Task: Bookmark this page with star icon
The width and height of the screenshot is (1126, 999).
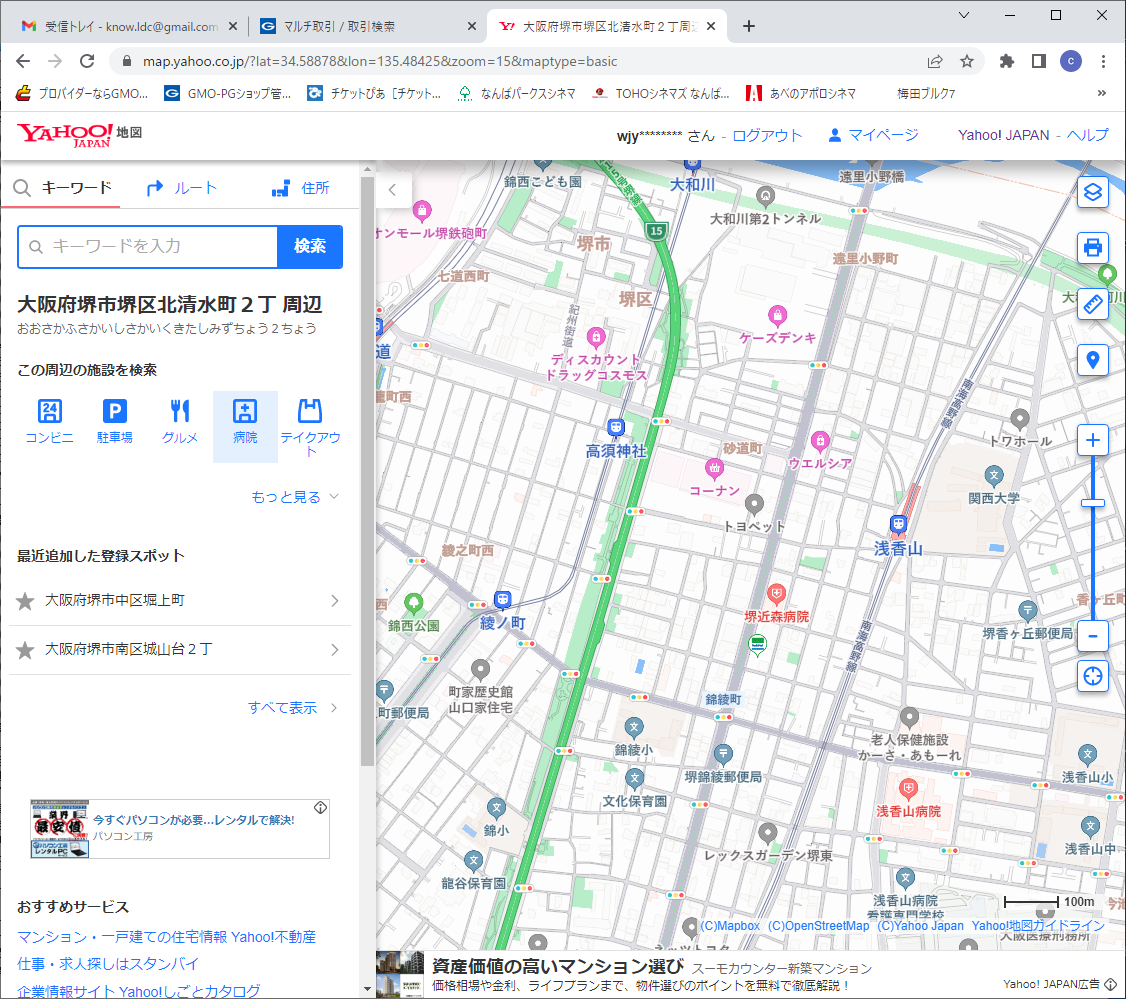Action: tap(967, 61)
